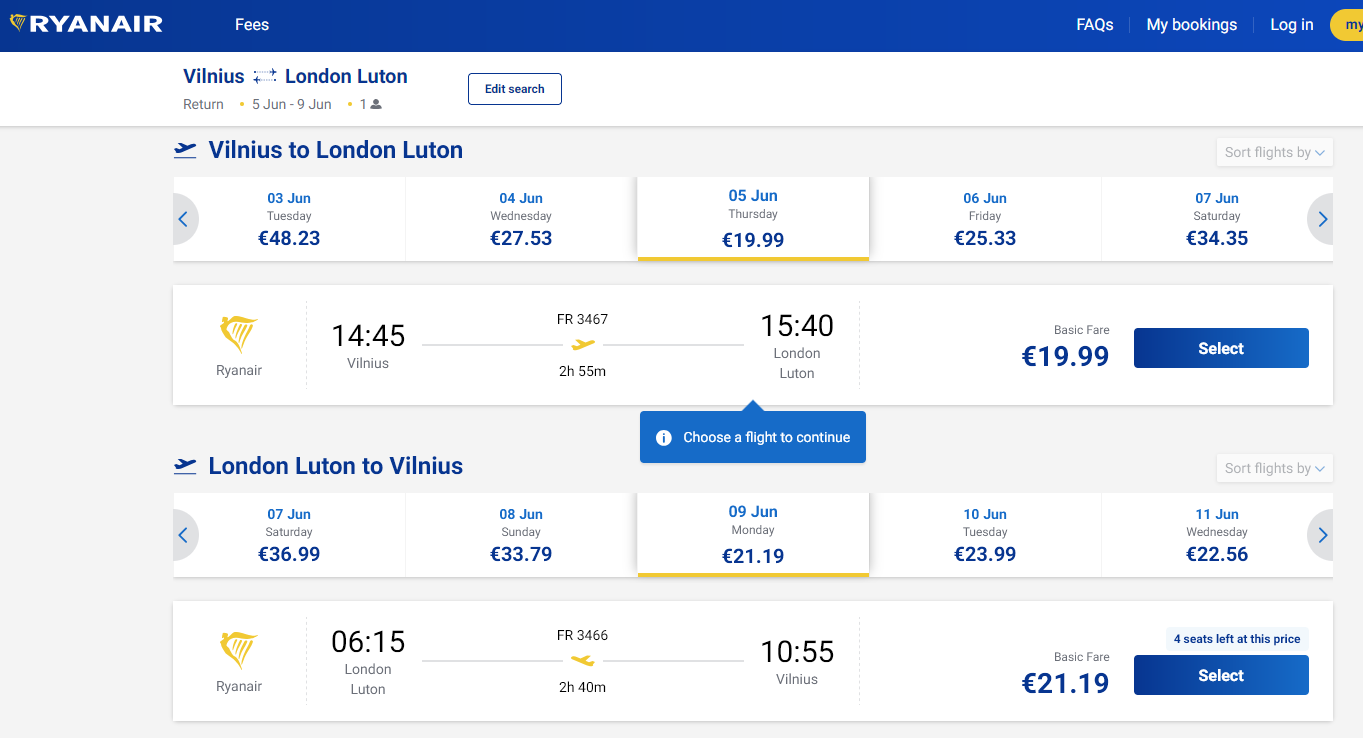Click info icon in flight prompt tooltip

pyautogui.click(x=663, y=438)
